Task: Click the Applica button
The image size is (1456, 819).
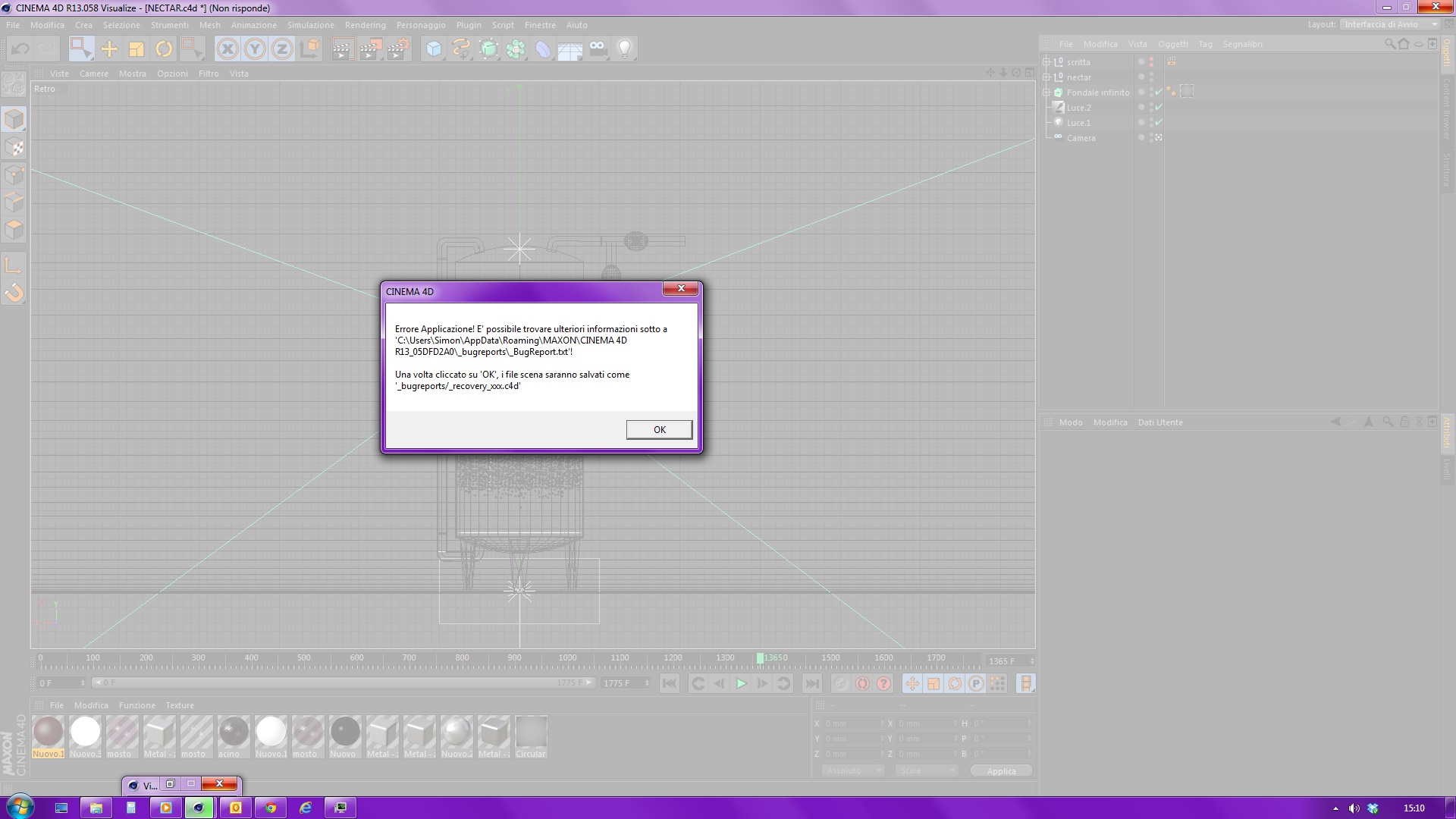Action: tap(1001, 770)
